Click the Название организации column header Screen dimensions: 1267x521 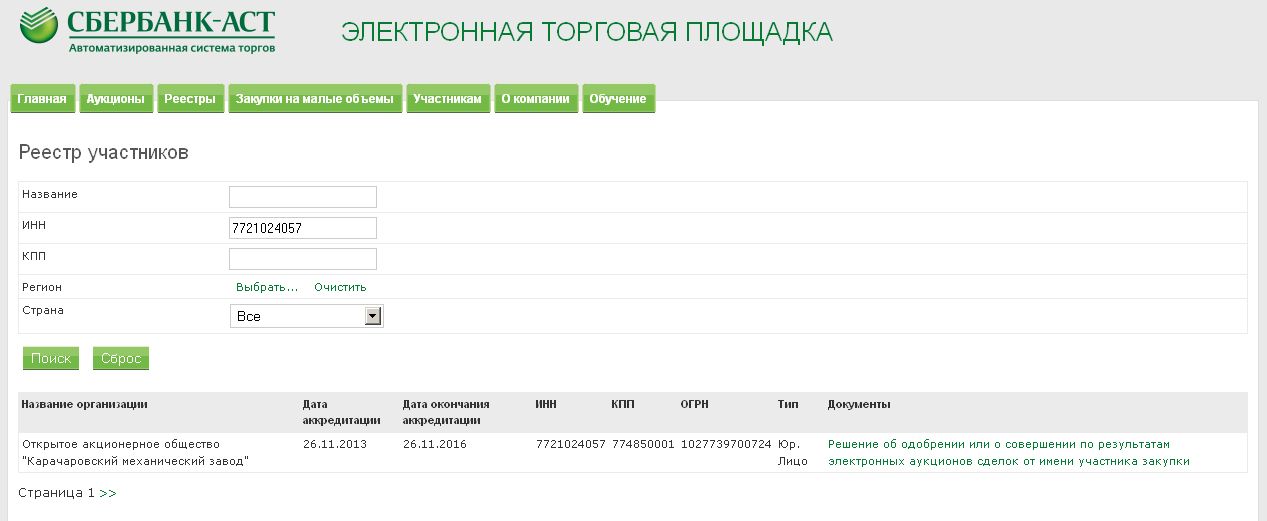[x=85, y=404]
